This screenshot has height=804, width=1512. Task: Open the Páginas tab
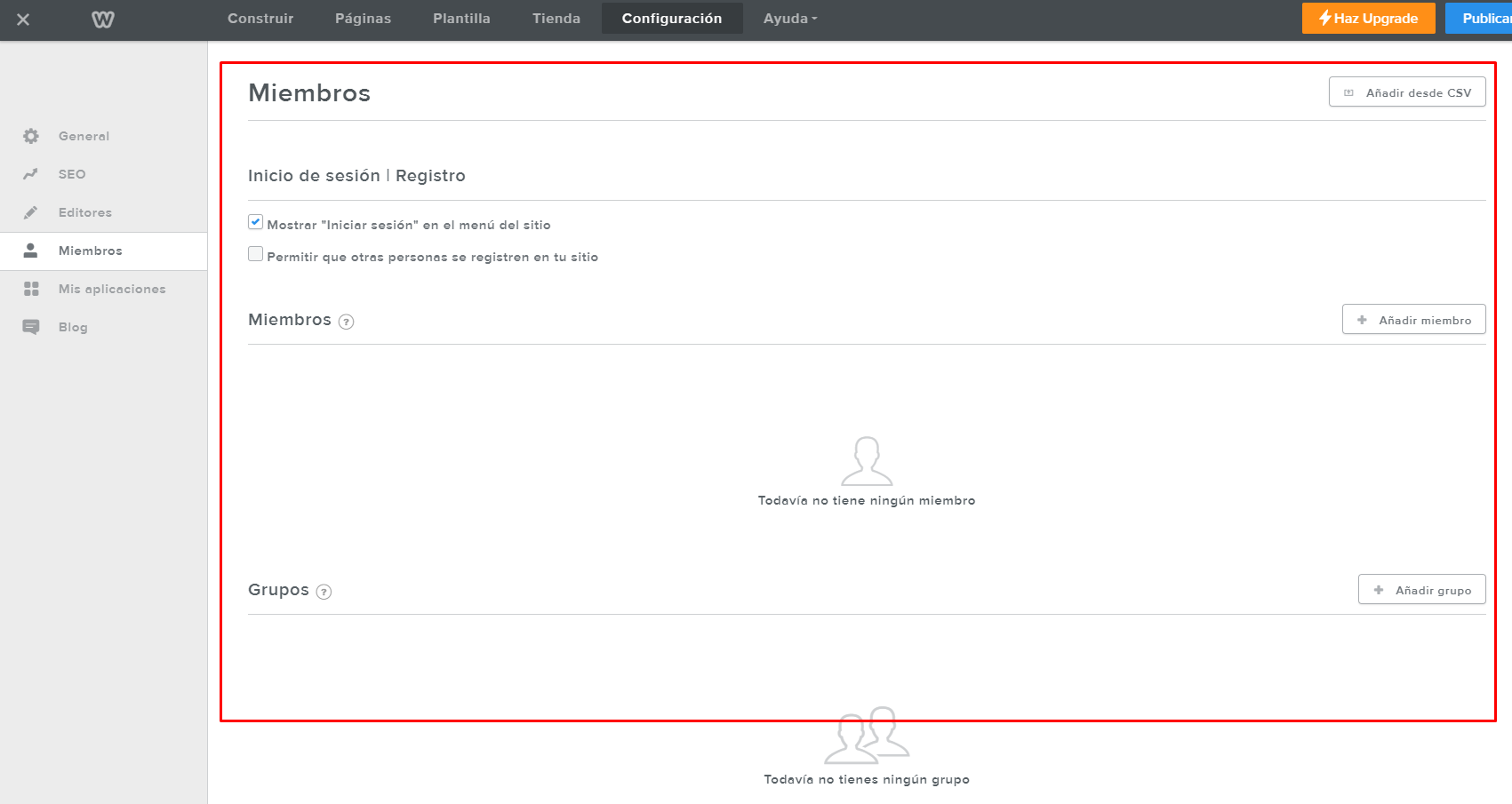point(363,19)
